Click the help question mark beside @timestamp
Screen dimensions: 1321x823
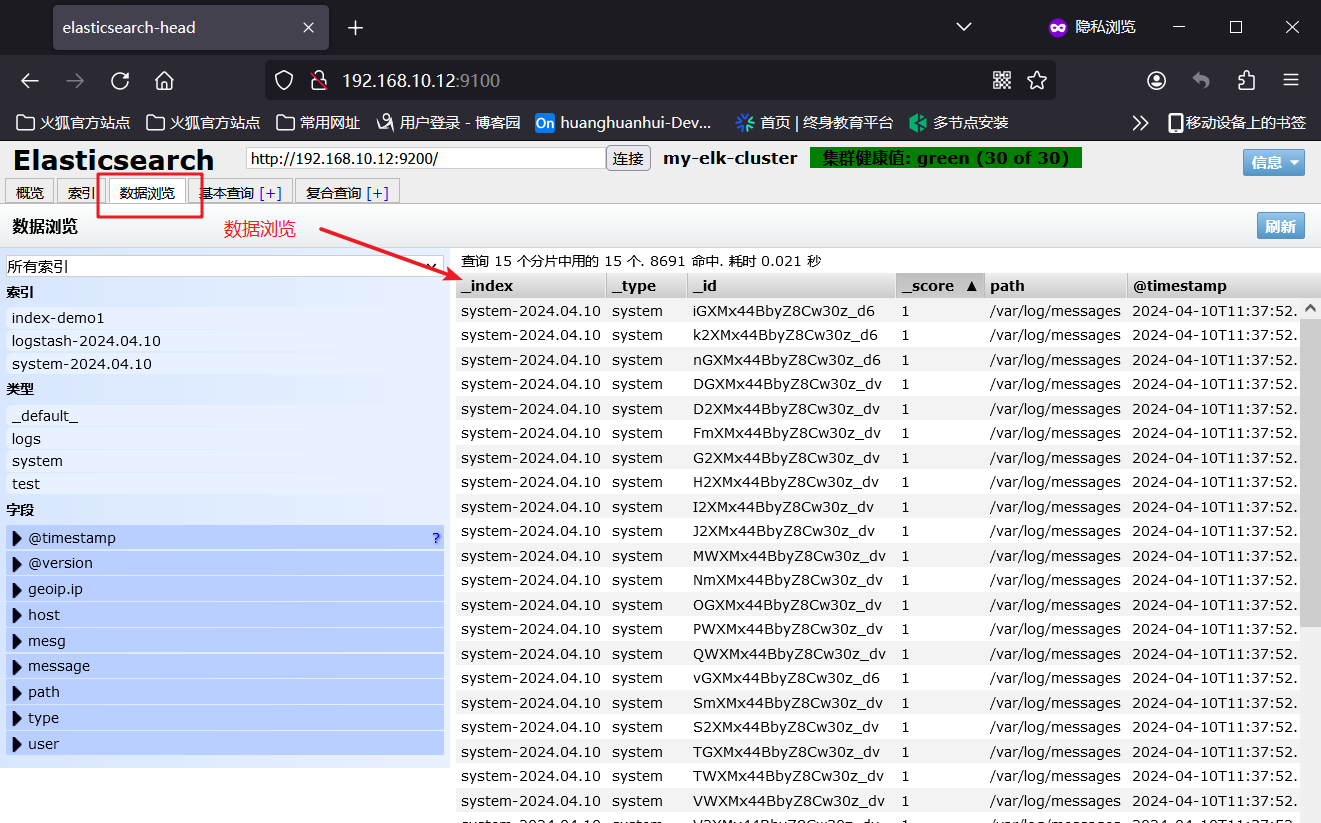point(436,538)
